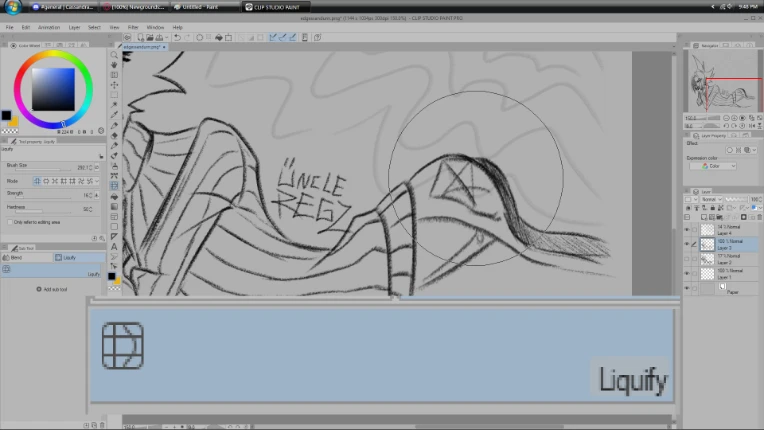
Task: Open the Expression color dropdown
Action: (712, 166)
